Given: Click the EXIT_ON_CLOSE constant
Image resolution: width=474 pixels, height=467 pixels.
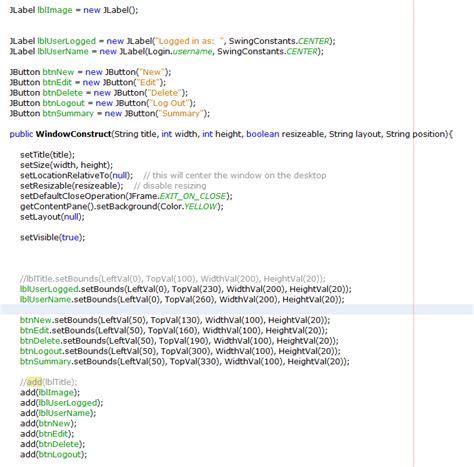Looking at the screenshot, I should coord(193,196).
